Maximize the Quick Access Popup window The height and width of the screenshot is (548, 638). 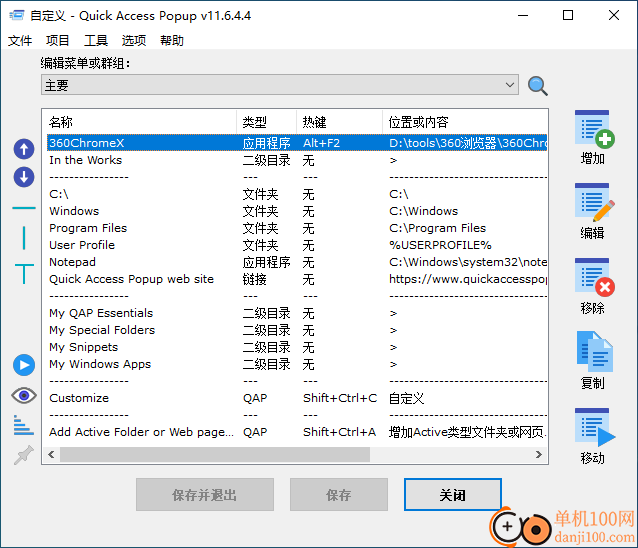click(568, 15)
